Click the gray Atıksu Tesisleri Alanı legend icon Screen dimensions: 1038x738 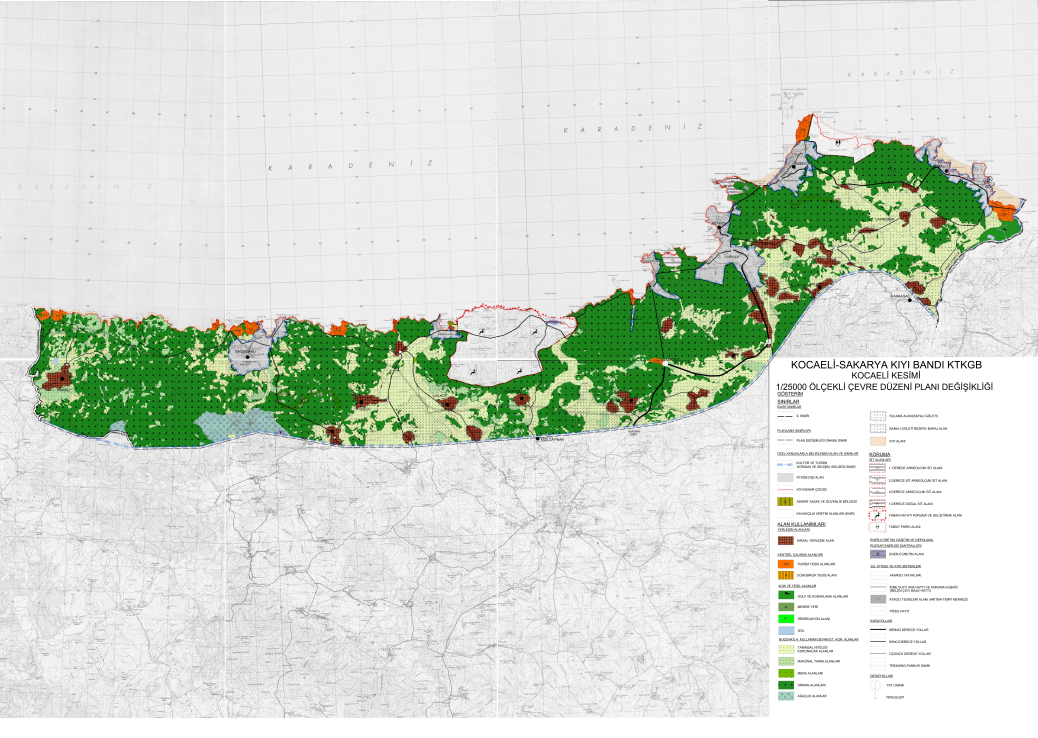[878, 599]
